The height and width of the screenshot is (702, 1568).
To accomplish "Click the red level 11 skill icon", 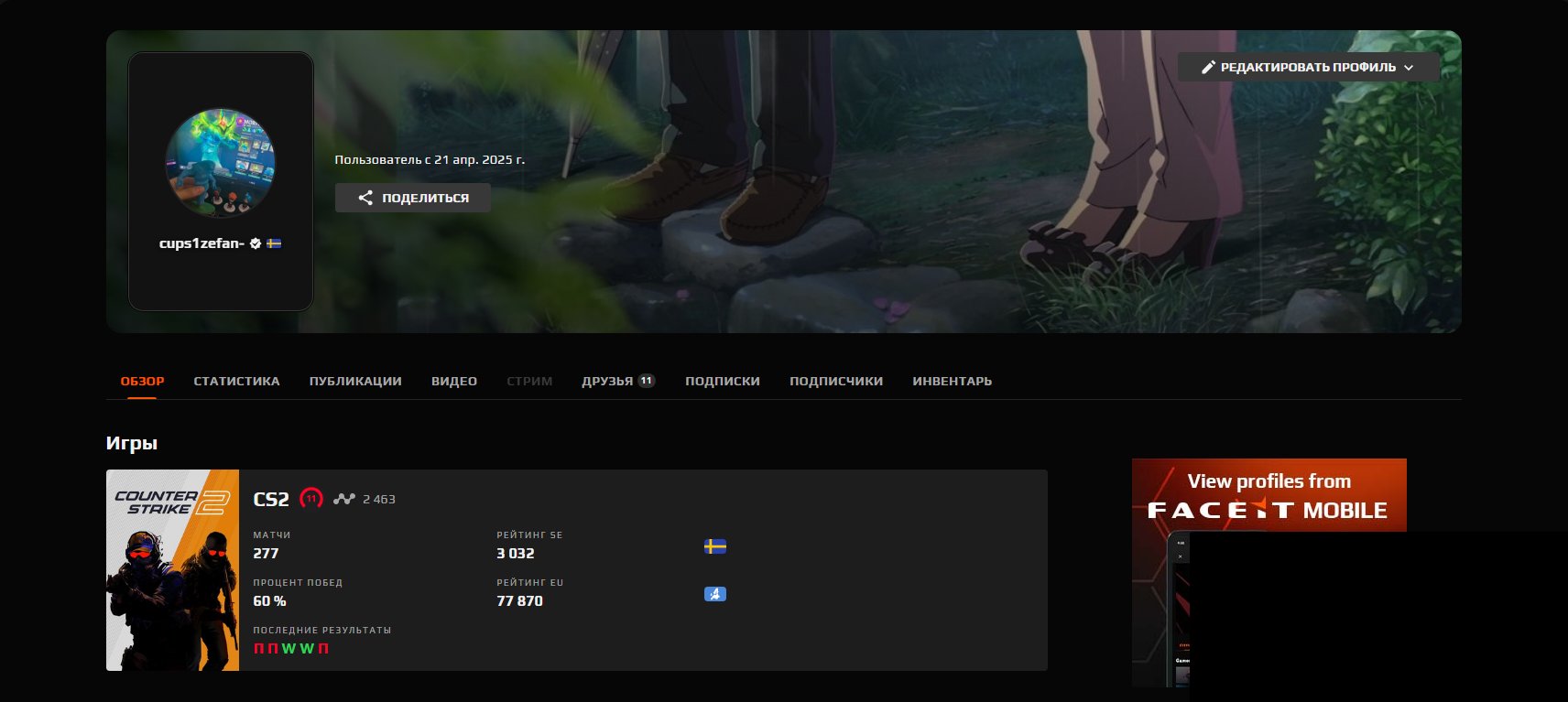I will tap(311, 499).
